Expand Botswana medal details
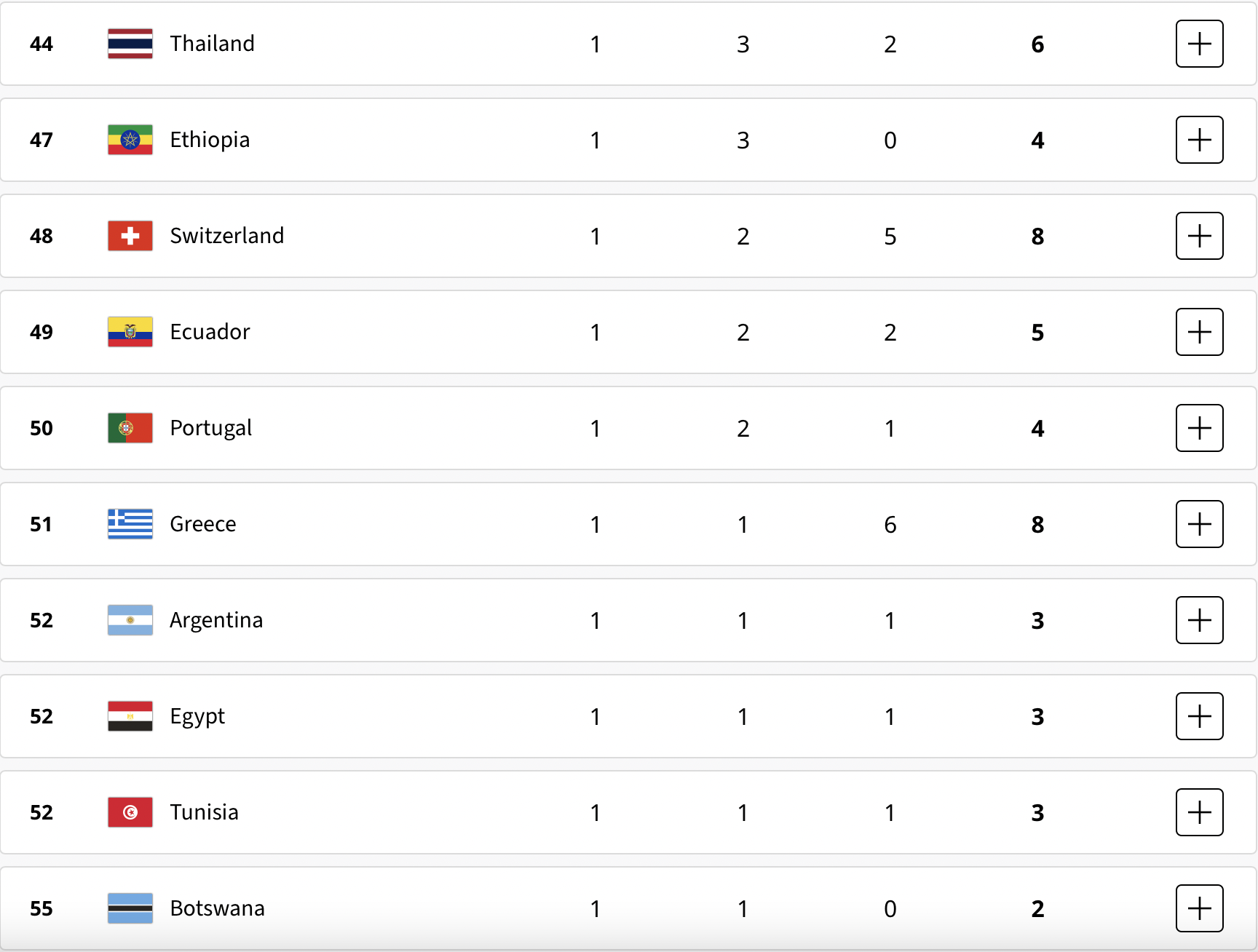Screen dimensions: 1258x952 click(1199, 908)
